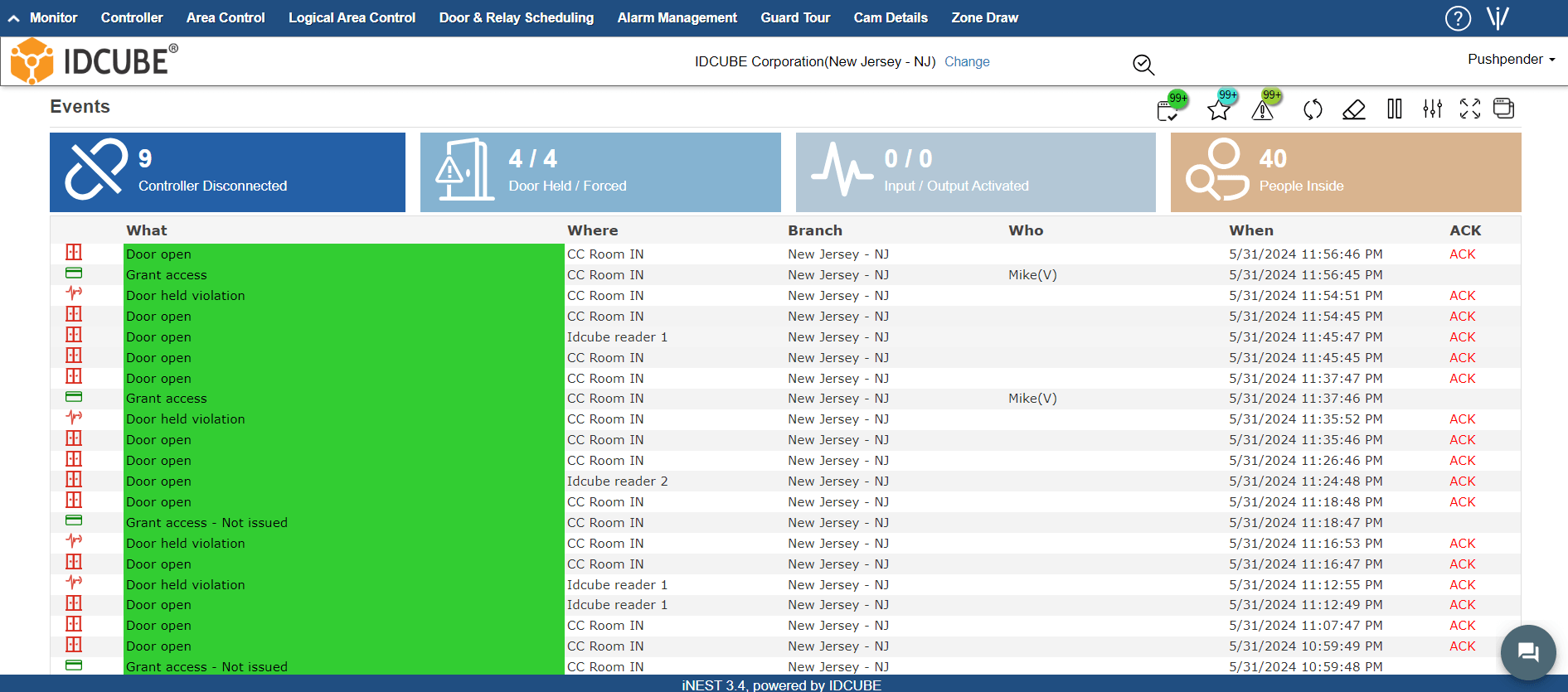Click the calendar checkmark events icon
Image resolution: width=1568 pixels, height=692 pixels.
click(x=1168, y=110)
